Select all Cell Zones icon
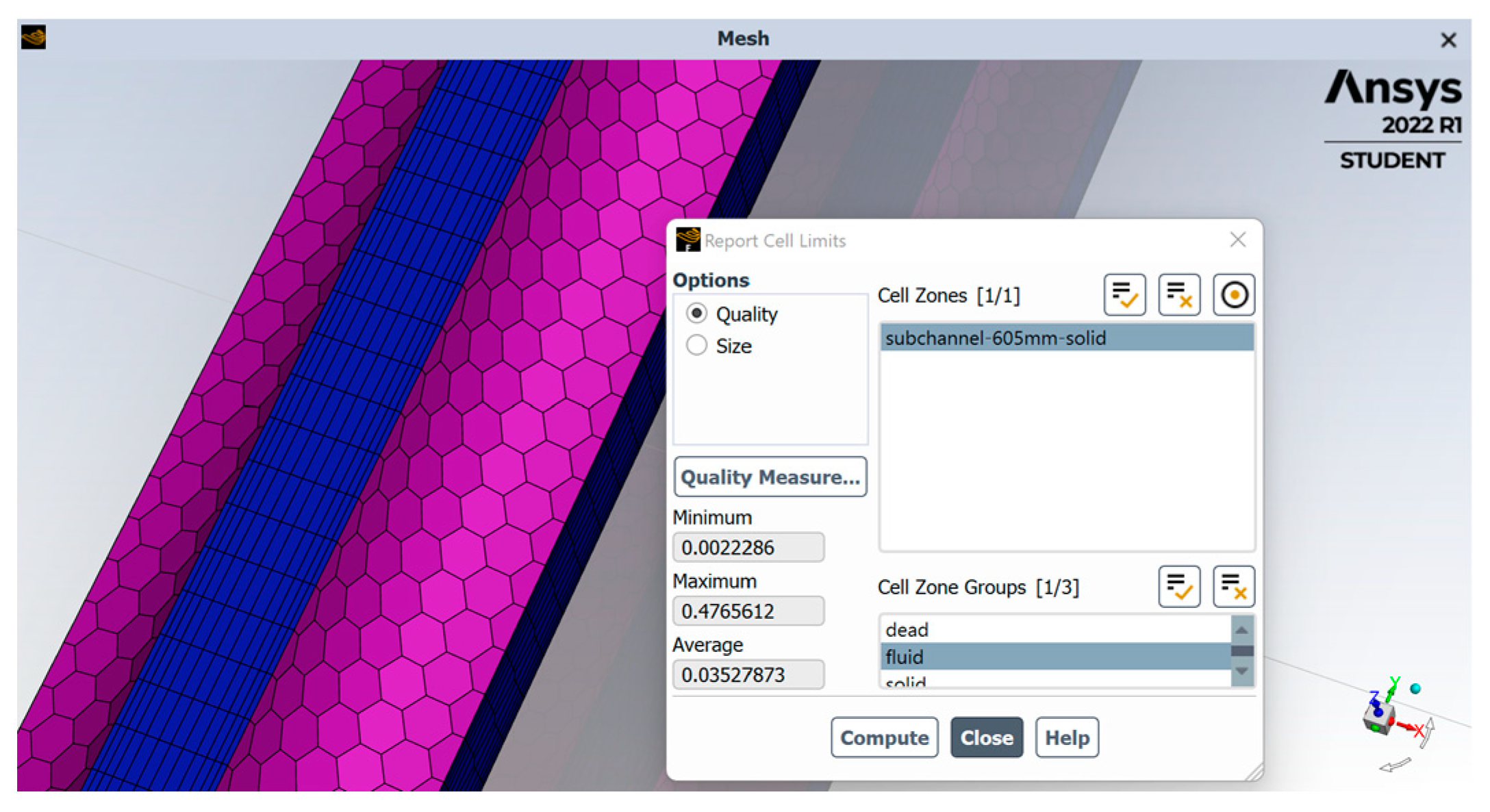Screen dimensions: 1490x812 tap(1124, 295)
